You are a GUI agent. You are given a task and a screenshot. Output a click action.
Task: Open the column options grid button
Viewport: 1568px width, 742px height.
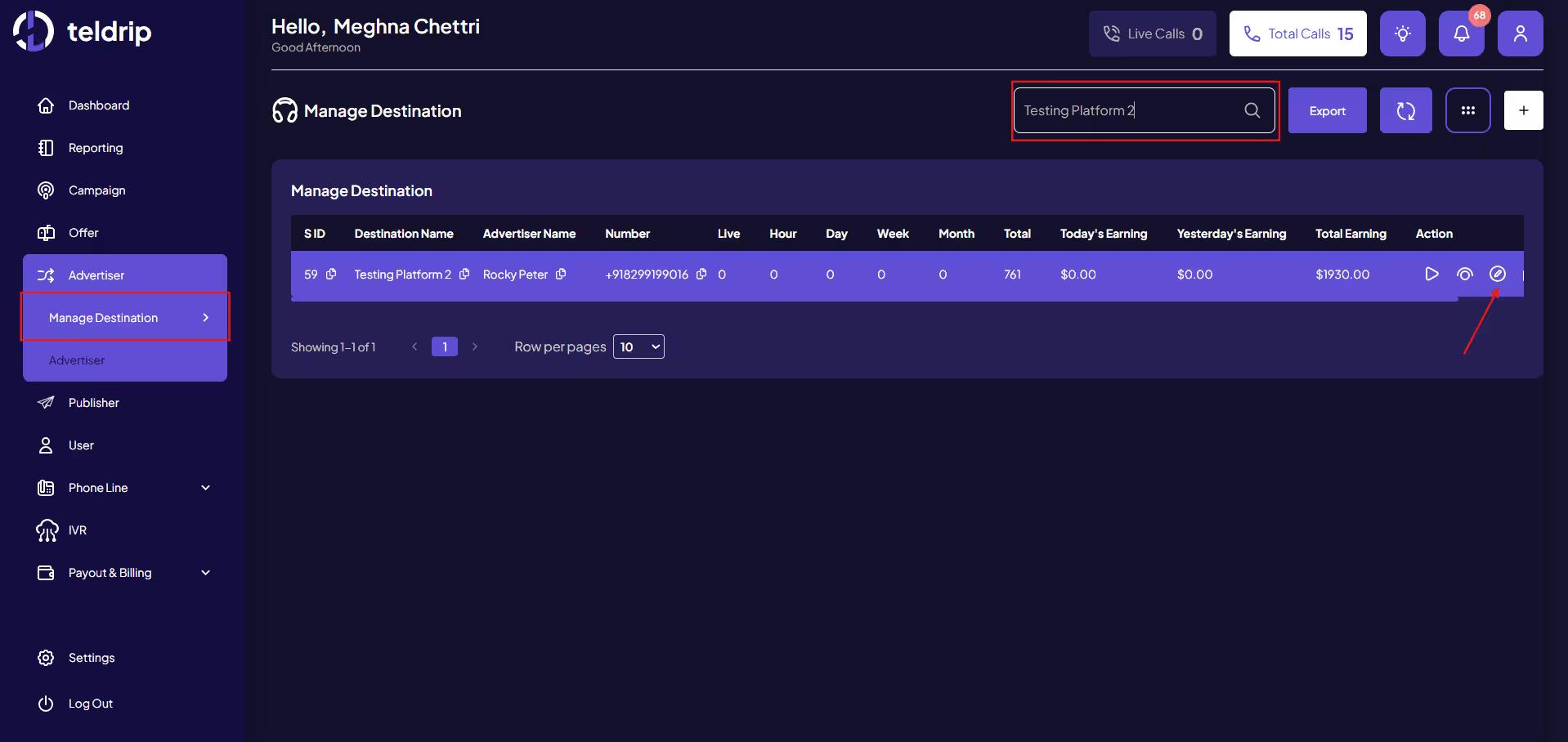click(x=1467, y=110)
